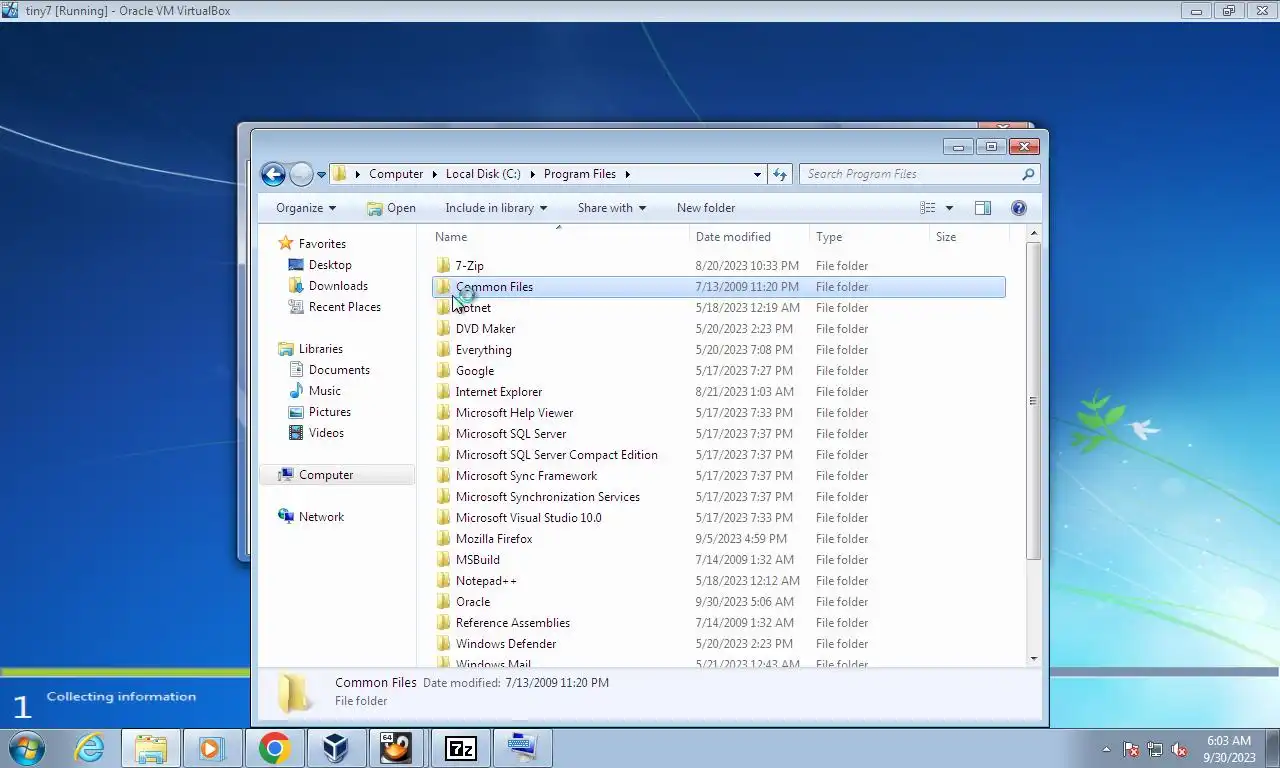Click the search magnifier icon
1280x768 pixels.
tap(1028, 174)
